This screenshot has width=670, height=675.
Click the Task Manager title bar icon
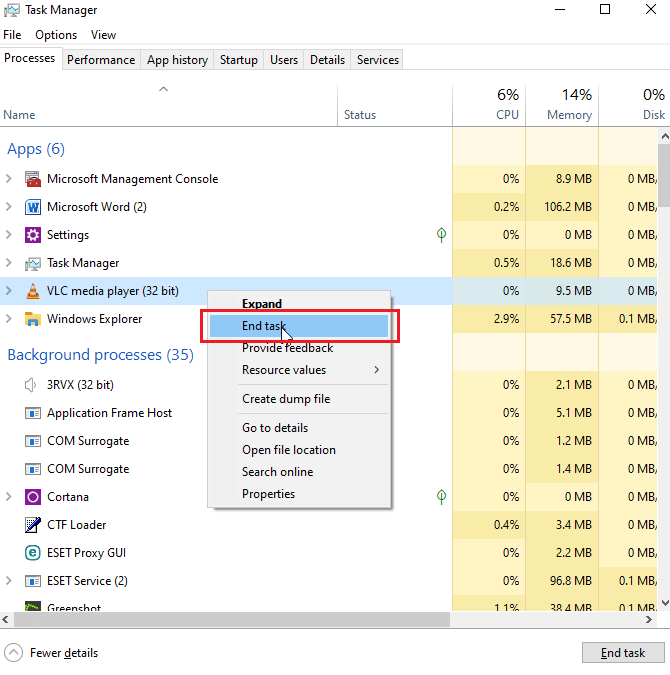pyautogui.click(x=12, y=10)
